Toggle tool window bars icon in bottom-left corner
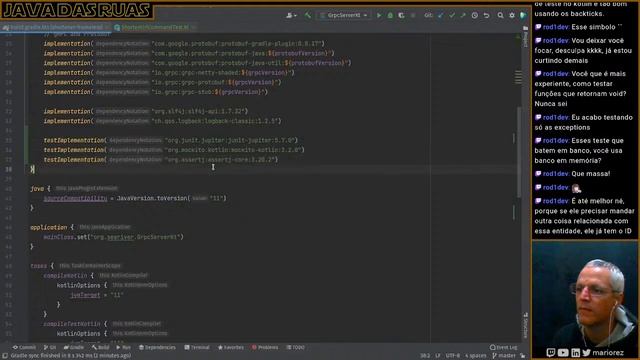 [x=4, y=356]
